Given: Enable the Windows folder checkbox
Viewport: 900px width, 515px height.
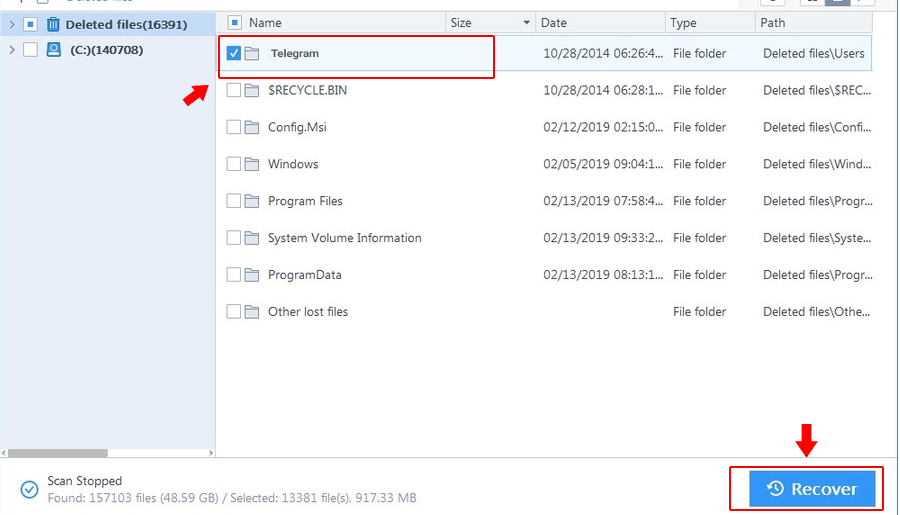Looking at the screenshot, I should tap(234, 164).
